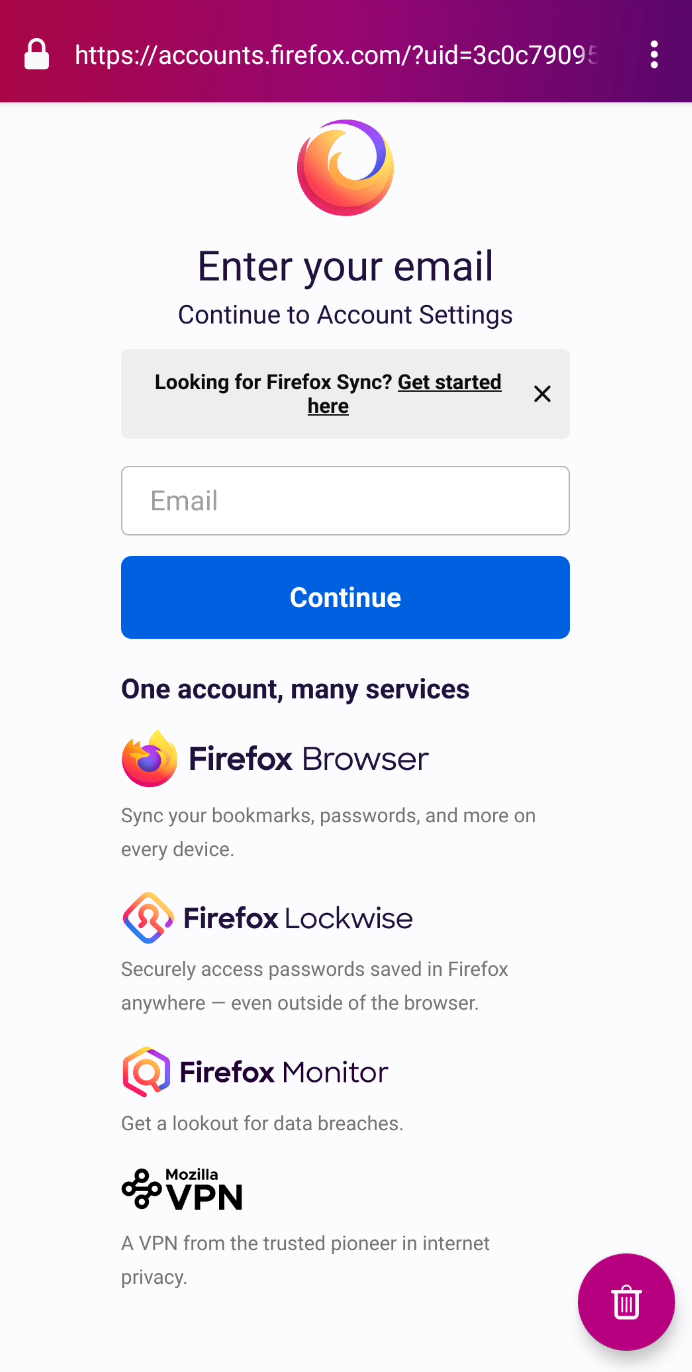The width and height of the screenshot is (692, 1372).
Task: Click the Firefox account logo at the top
Action: (345, 166)
